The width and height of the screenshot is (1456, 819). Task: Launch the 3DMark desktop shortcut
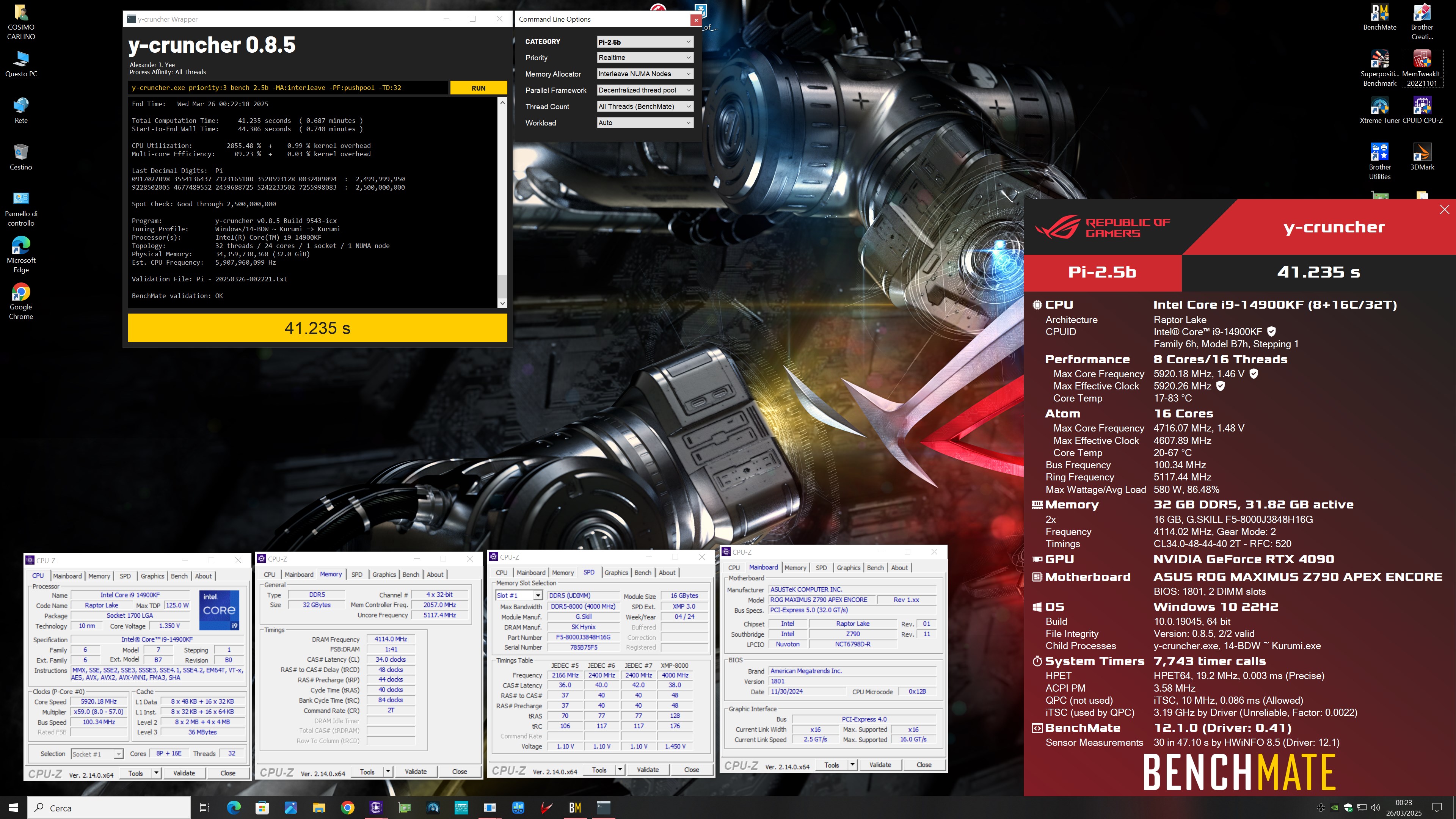coord(1421,157)
